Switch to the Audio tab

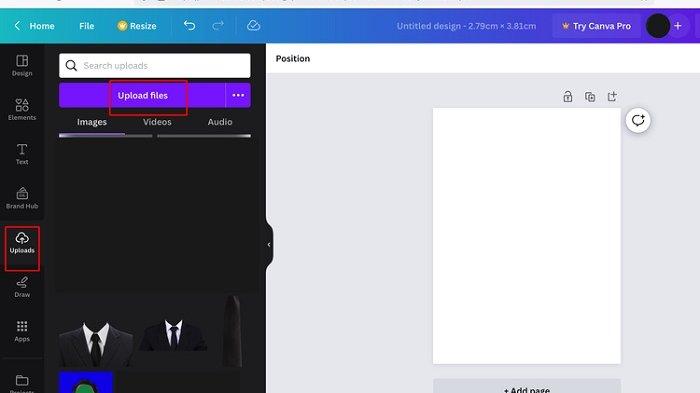pos(220,122)
